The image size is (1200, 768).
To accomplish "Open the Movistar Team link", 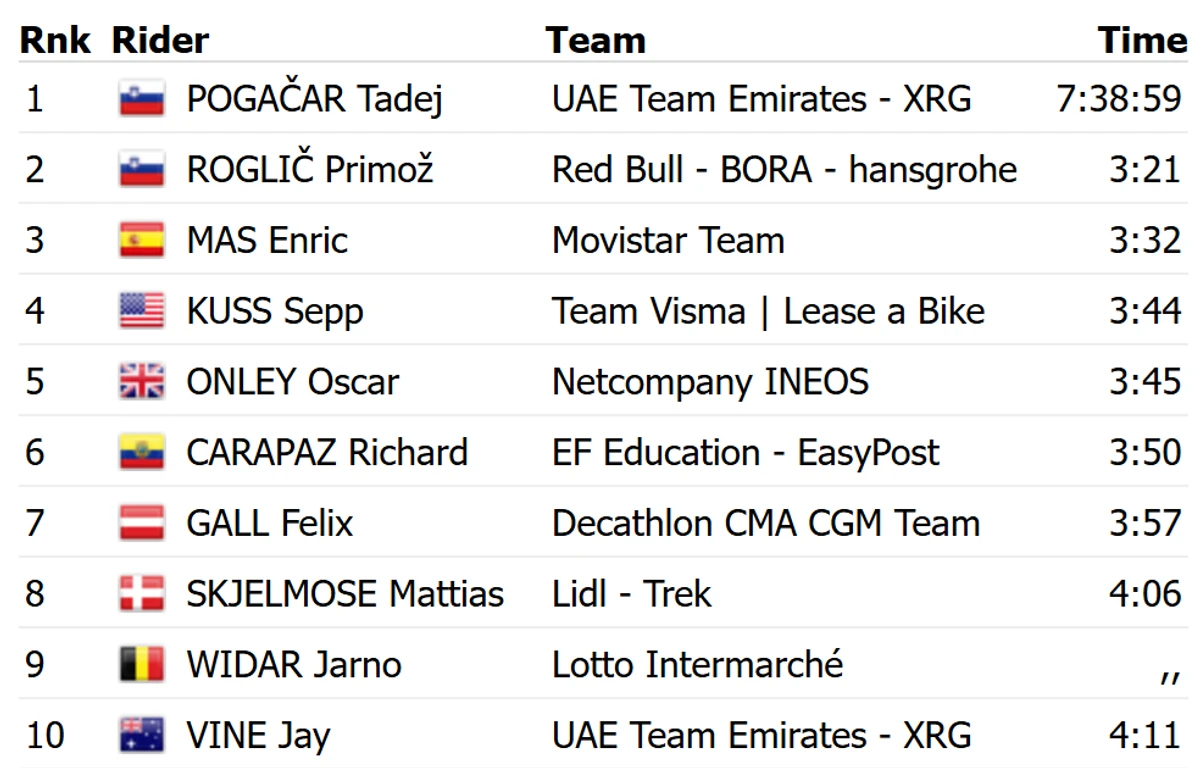I will coord(668,241).
